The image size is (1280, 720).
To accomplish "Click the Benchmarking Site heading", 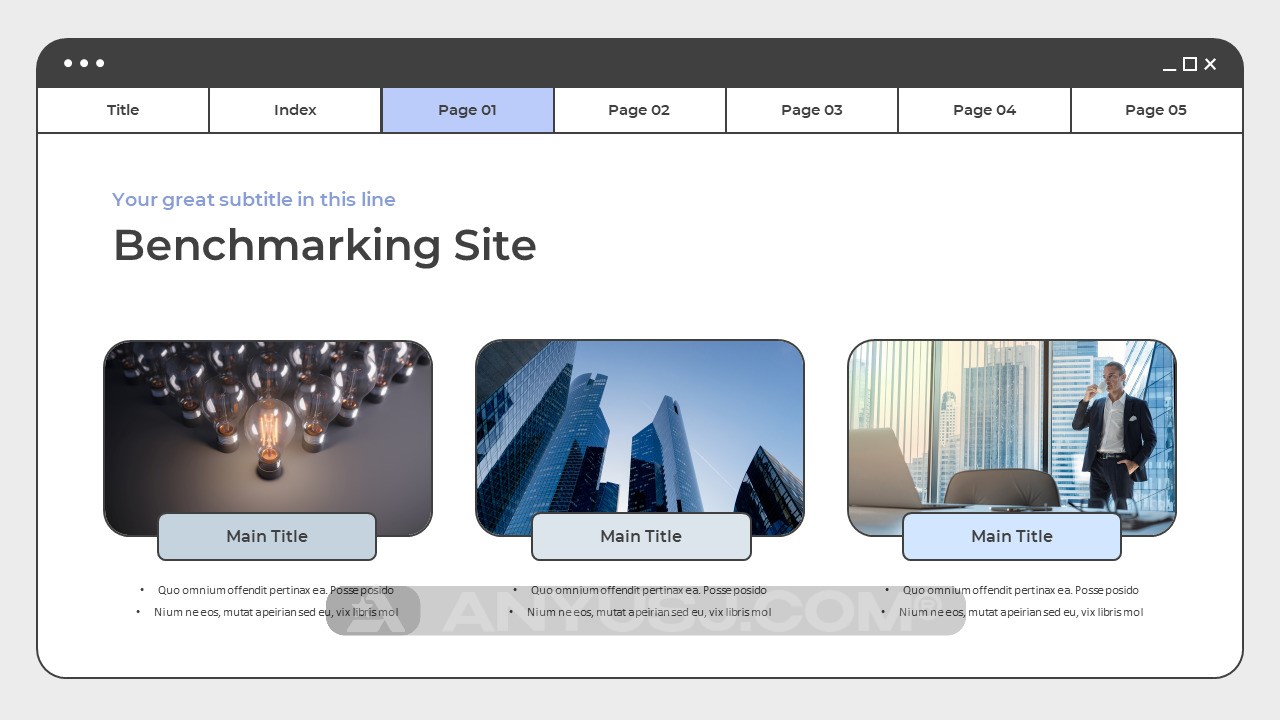I will point(325,245).
